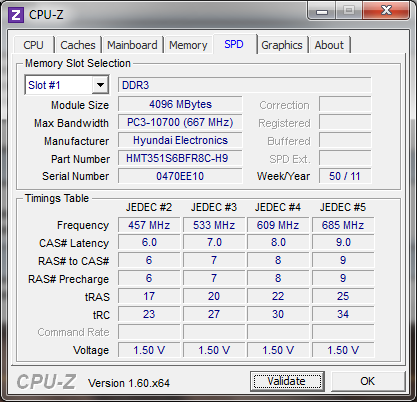The image size is (417, 402).
Task: Click the Validate button
Action: (287, 381)
